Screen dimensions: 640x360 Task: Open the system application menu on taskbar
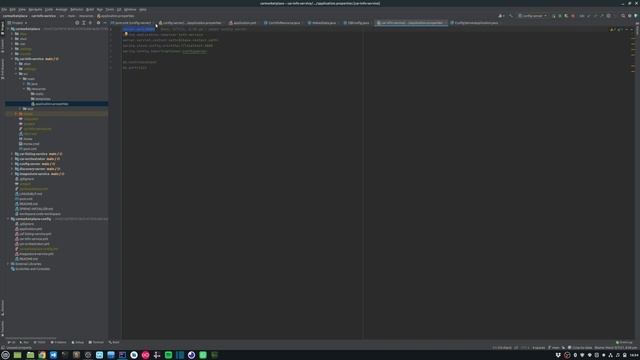tap(5, 355)
